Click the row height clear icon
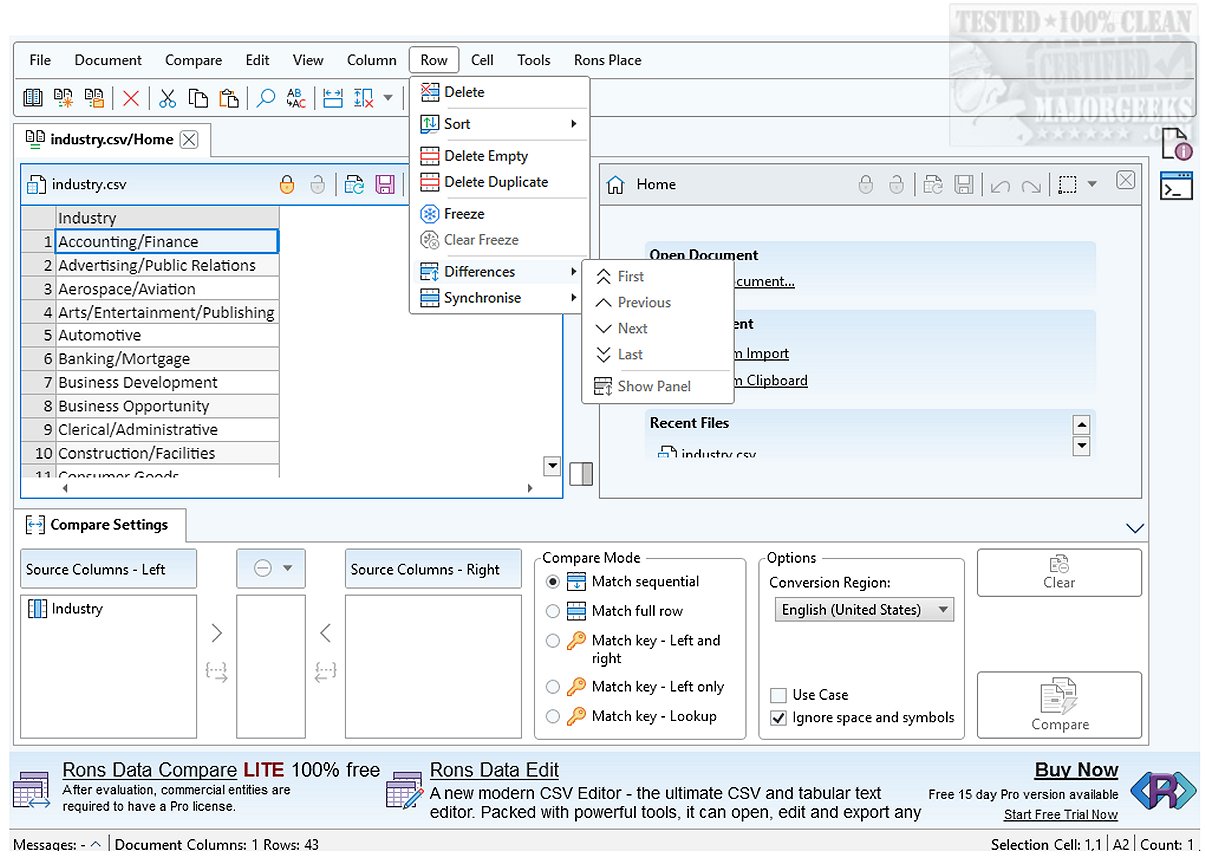The image size is (1205, 858). [364, 98]
